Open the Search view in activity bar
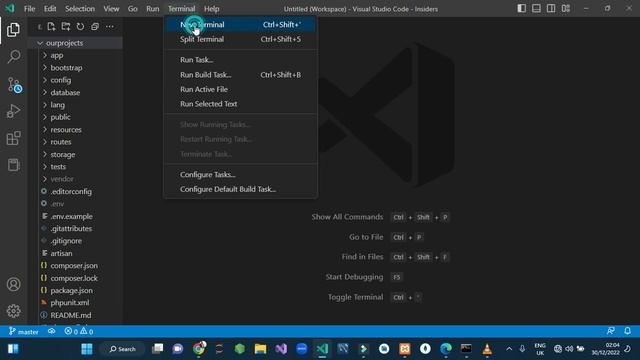 [13, 57]
